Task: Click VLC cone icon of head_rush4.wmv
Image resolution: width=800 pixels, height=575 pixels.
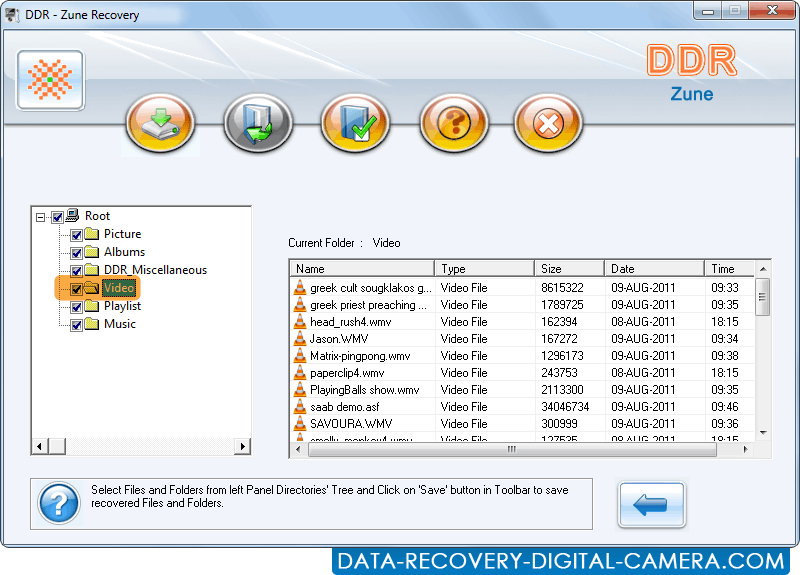Action: 300,321
